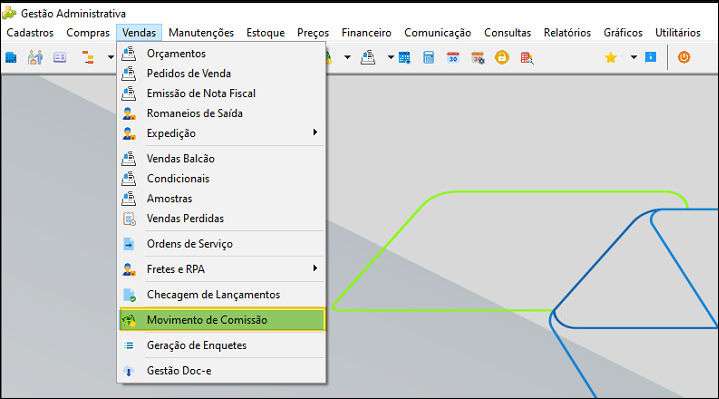Select Amostras menu entry
Viewport: 719px width, 399px height.
222,199
